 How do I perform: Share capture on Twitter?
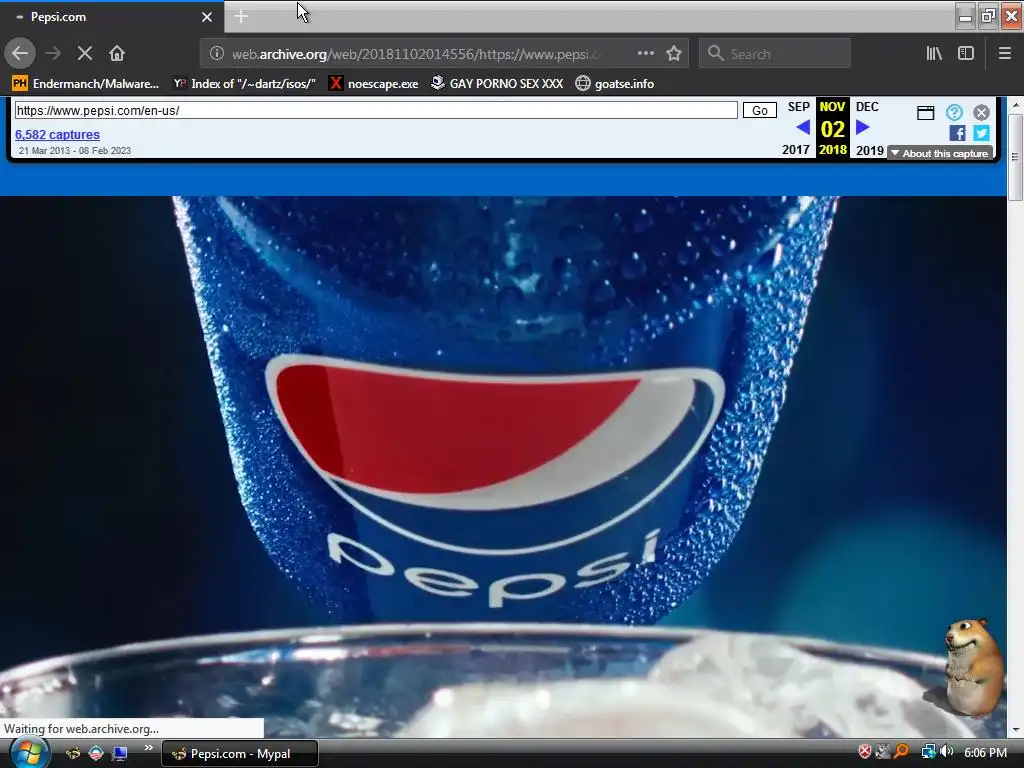981,133
